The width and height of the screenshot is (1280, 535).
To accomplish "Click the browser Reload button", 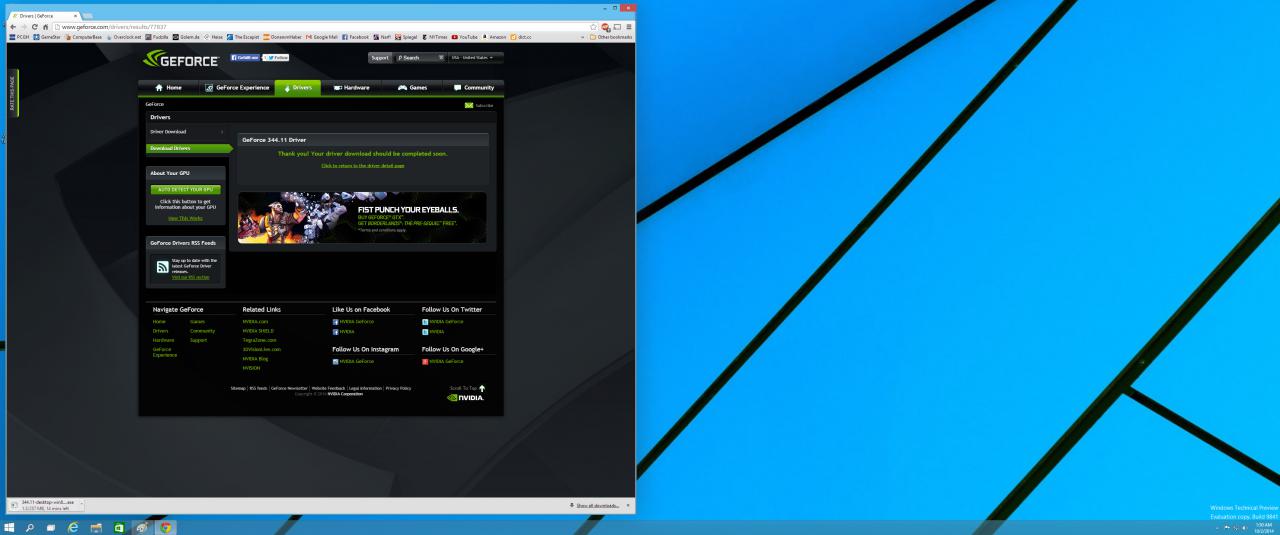I will (34, 27).
